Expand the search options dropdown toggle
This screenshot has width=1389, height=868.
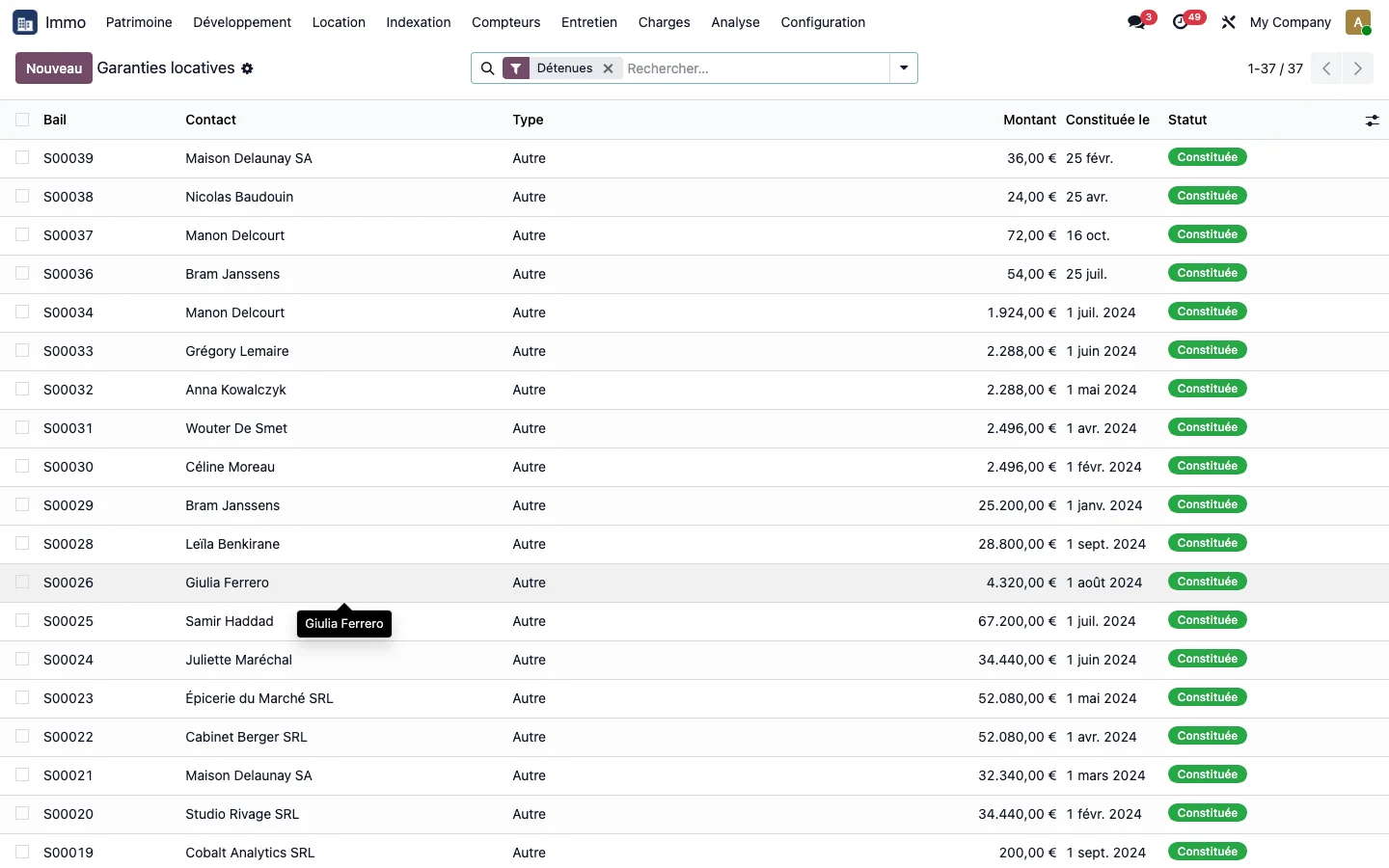904,68
